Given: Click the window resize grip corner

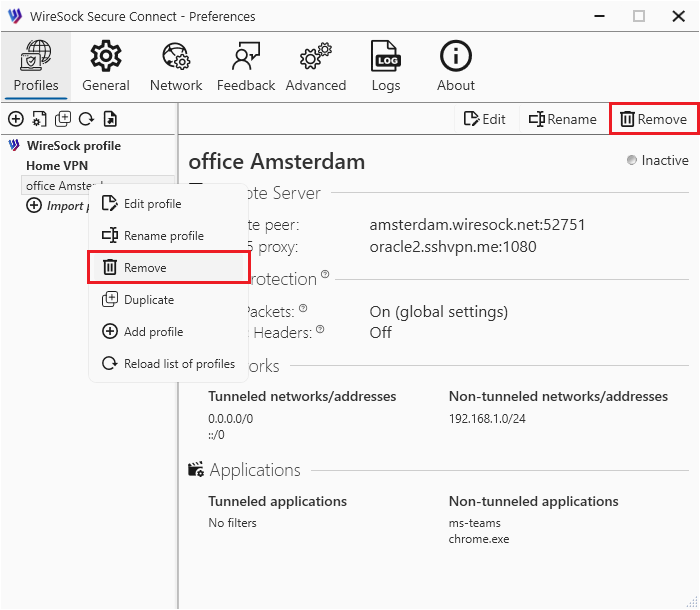Looking at the screenshot, I should (x=693, y=603).
